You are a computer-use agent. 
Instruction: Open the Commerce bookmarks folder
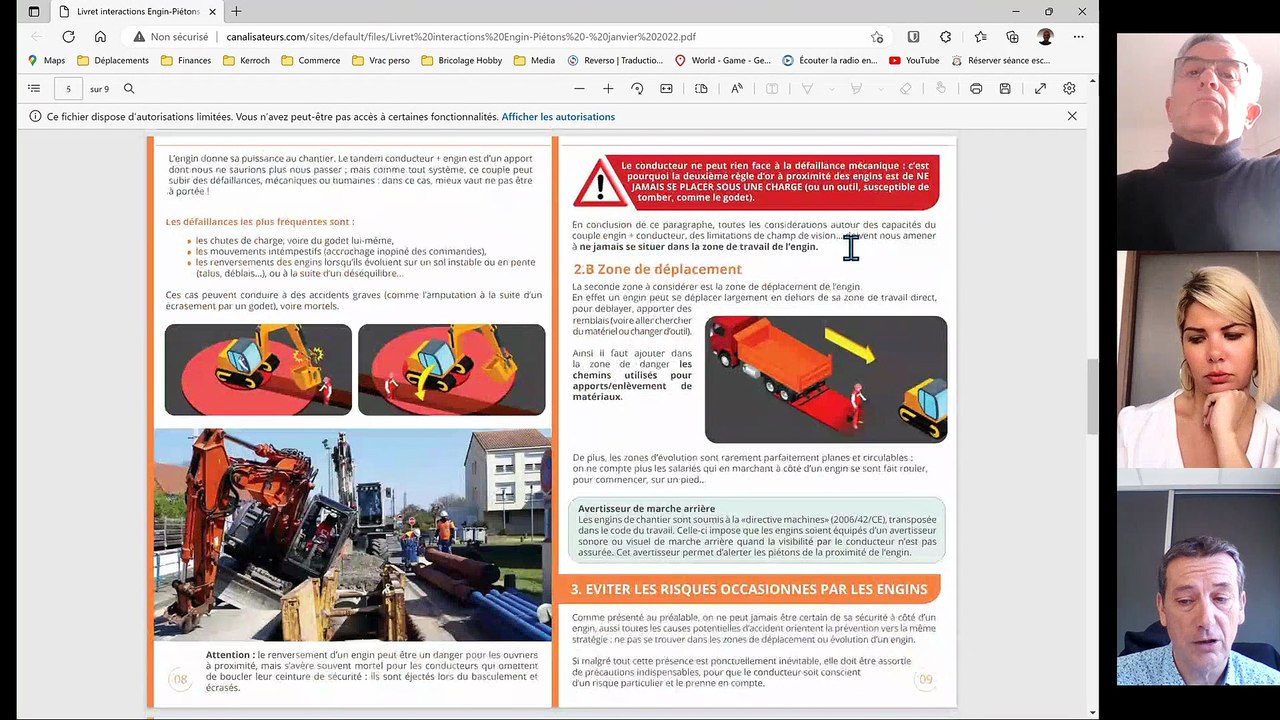311,60
